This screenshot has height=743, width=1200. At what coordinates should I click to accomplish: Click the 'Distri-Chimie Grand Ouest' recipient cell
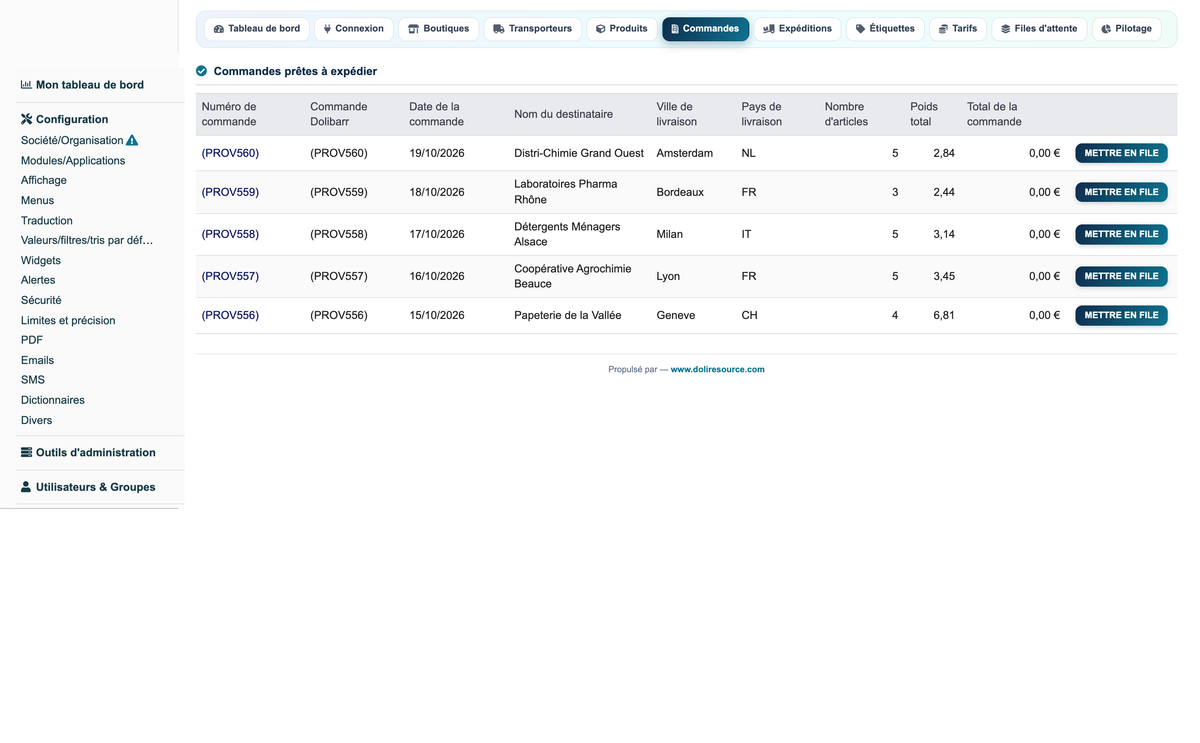(x=579, y=153)
